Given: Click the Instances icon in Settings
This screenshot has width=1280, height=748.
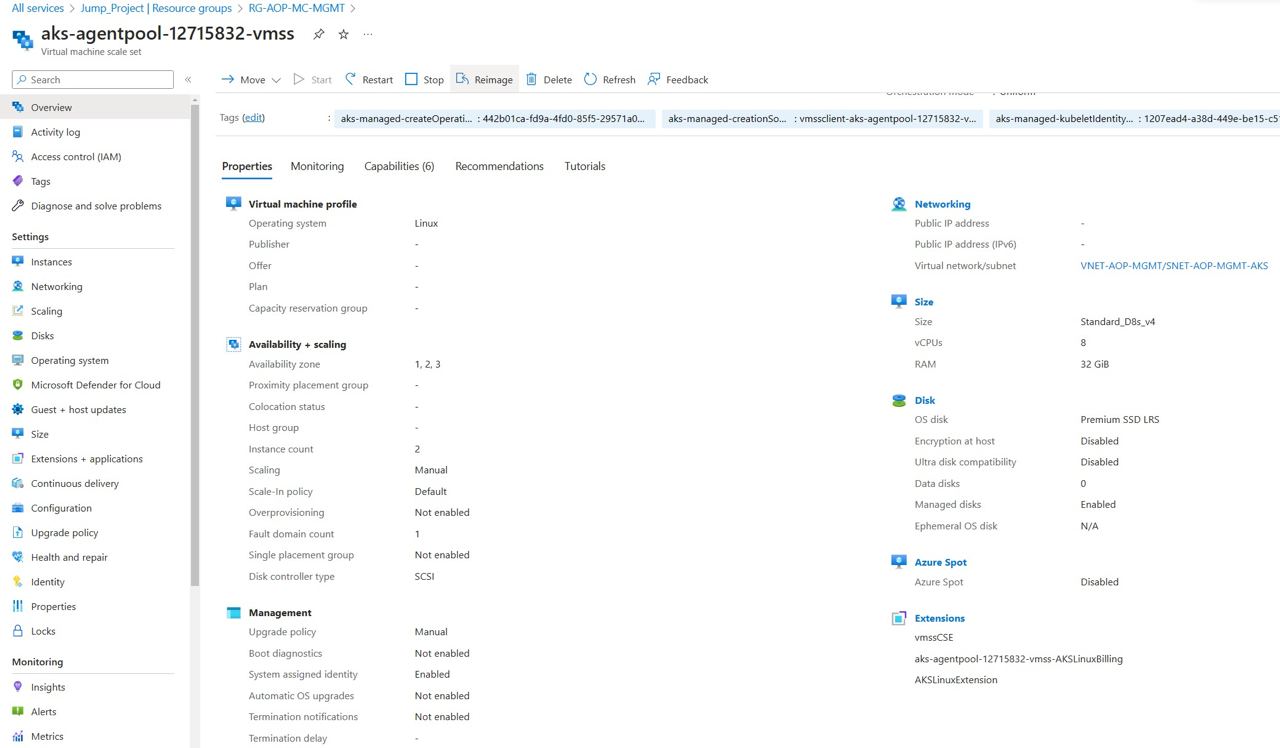Looking at the screenshot, I should [18, 262].
